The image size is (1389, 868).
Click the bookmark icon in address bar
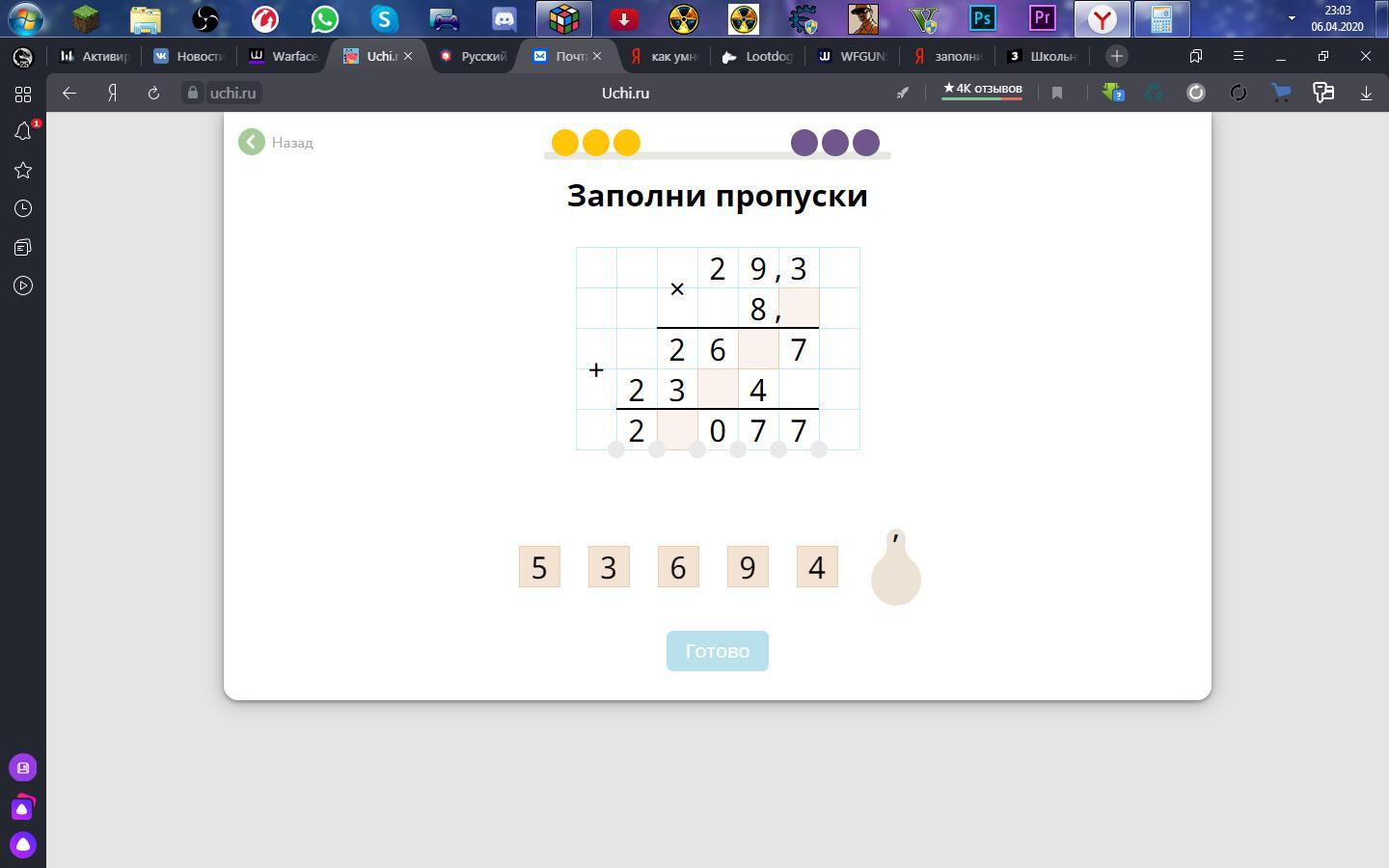[1057, 94]
